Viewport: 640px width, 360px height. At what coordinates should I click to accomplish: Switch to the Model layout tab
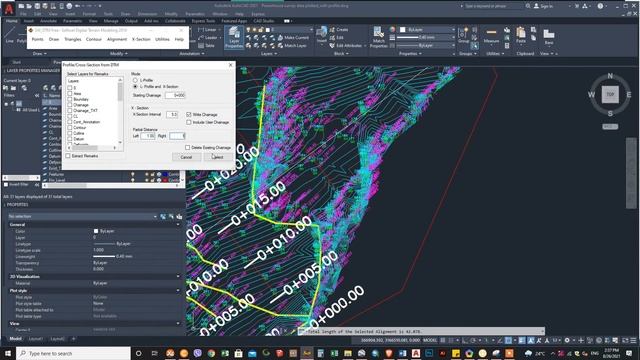[x=16, y=339]
